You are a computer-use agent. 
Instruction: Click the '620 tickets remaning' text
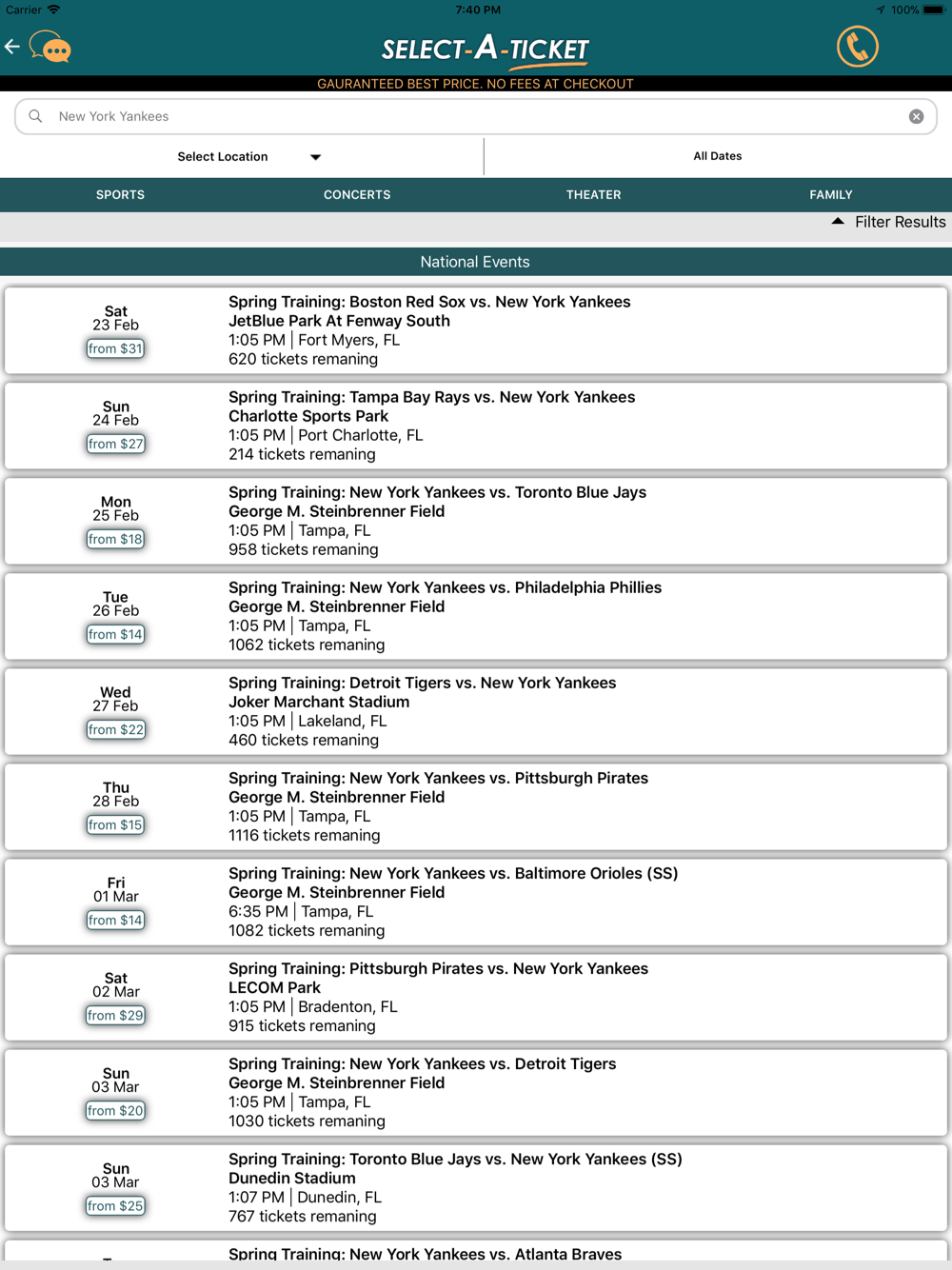(x=303, y=359)
